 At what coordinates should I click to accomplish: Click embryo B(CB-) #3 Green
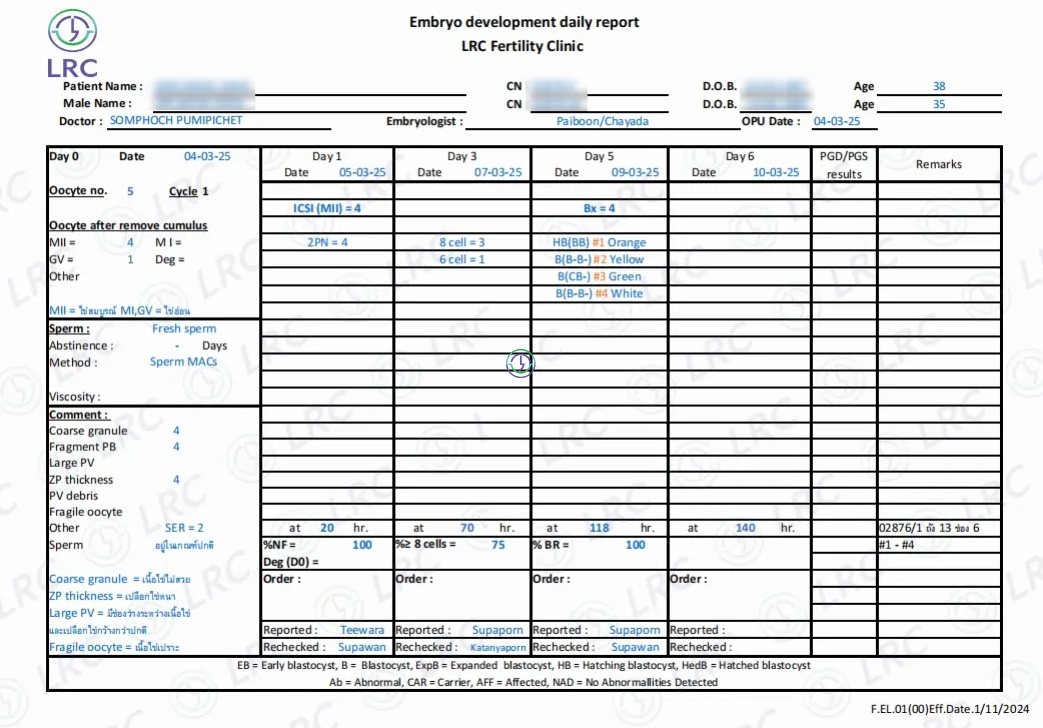pos(599,276)
